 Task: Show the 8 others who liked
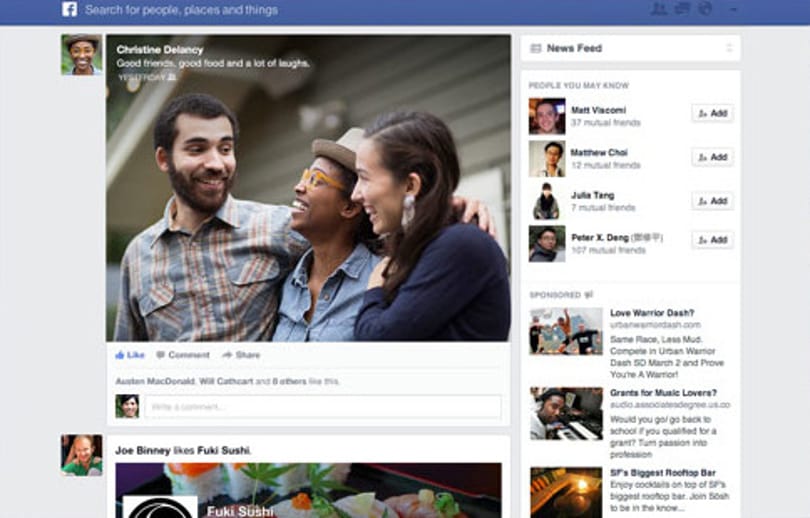coord(289,381)
